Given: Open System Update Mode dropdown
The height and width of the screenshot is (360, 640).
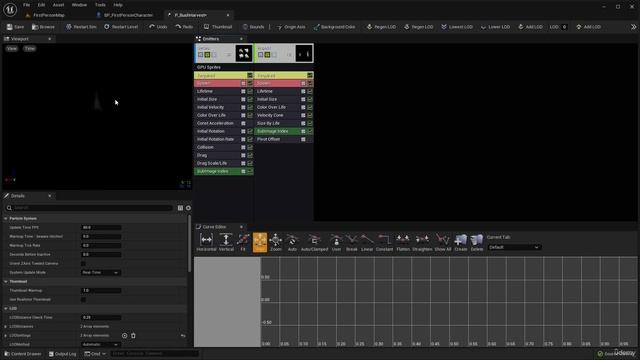Looking at the screenshot, I should [x=100, y=273].
